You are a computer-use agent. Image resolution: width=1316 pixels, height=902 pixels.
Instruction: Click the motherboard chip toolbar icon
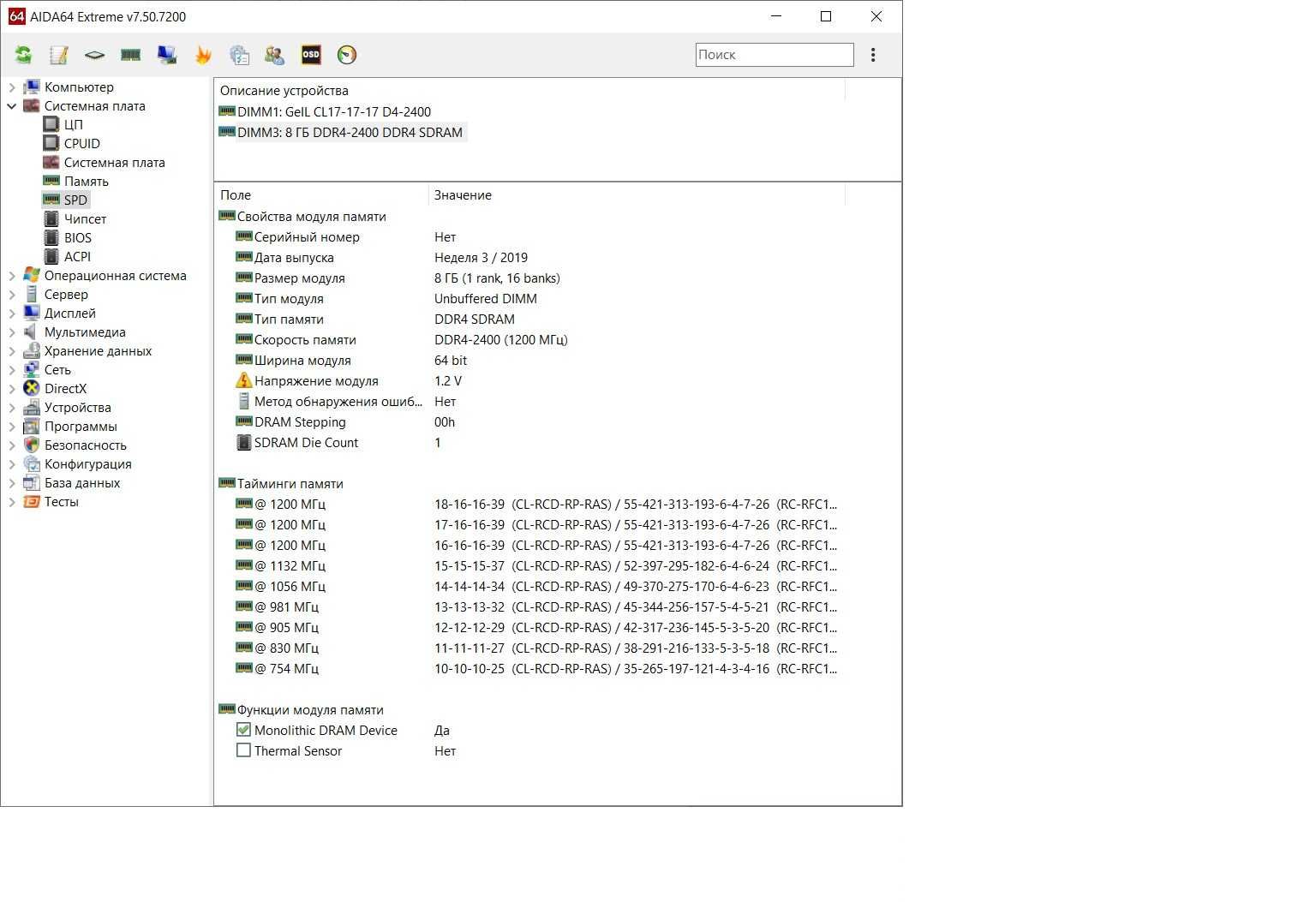coord(94,55)
